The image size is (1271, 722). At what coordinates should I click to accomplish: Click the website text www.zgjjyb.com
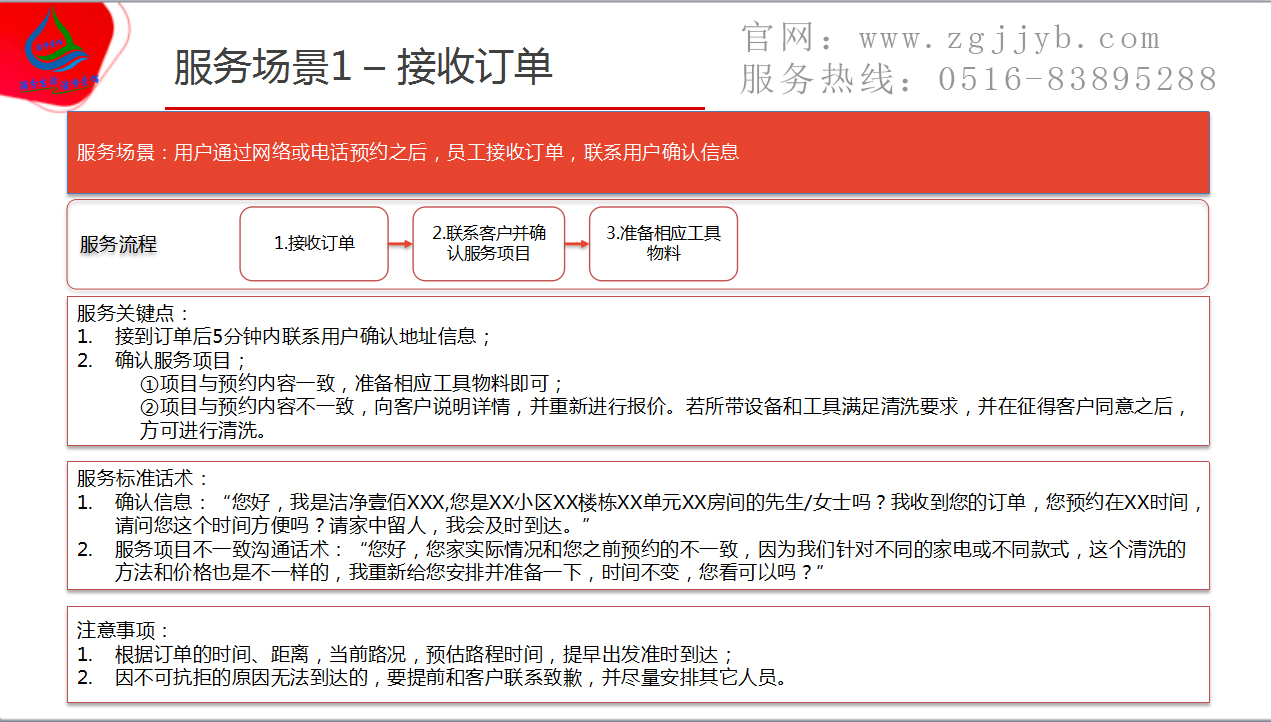[1009, 38]
